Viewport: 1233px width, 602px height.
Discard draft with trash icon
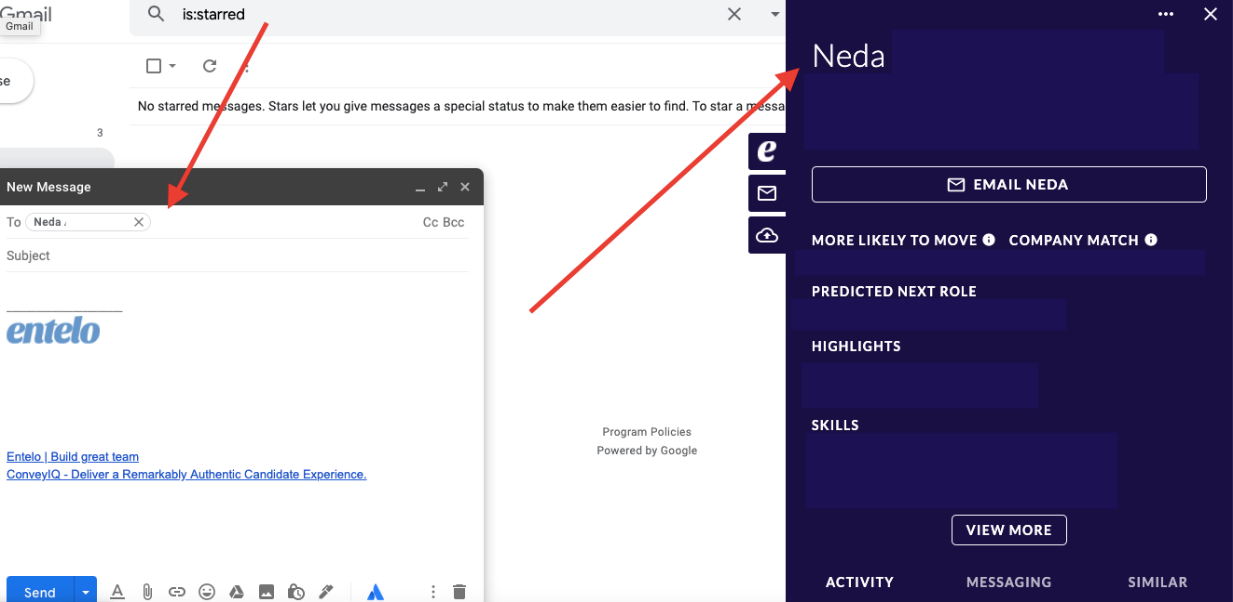click(459, 591)
